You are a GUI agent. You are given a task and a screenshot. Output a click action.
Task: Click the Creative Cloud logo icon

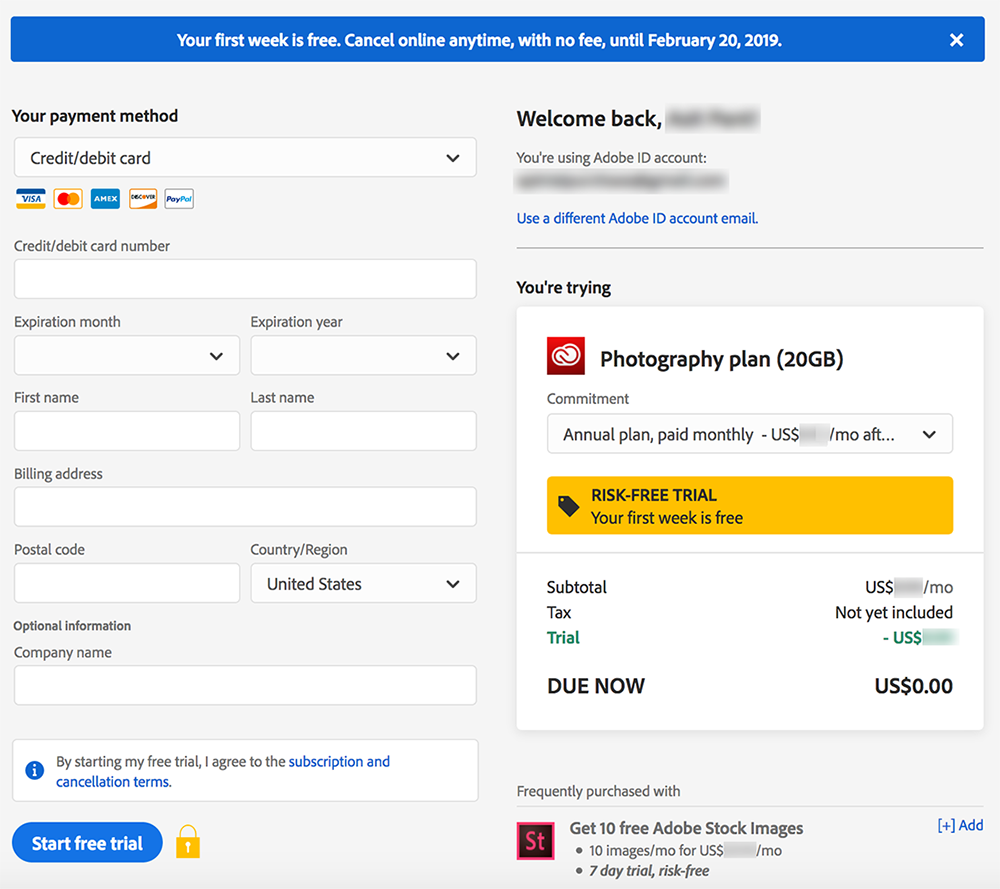click(x=566, y=356)
